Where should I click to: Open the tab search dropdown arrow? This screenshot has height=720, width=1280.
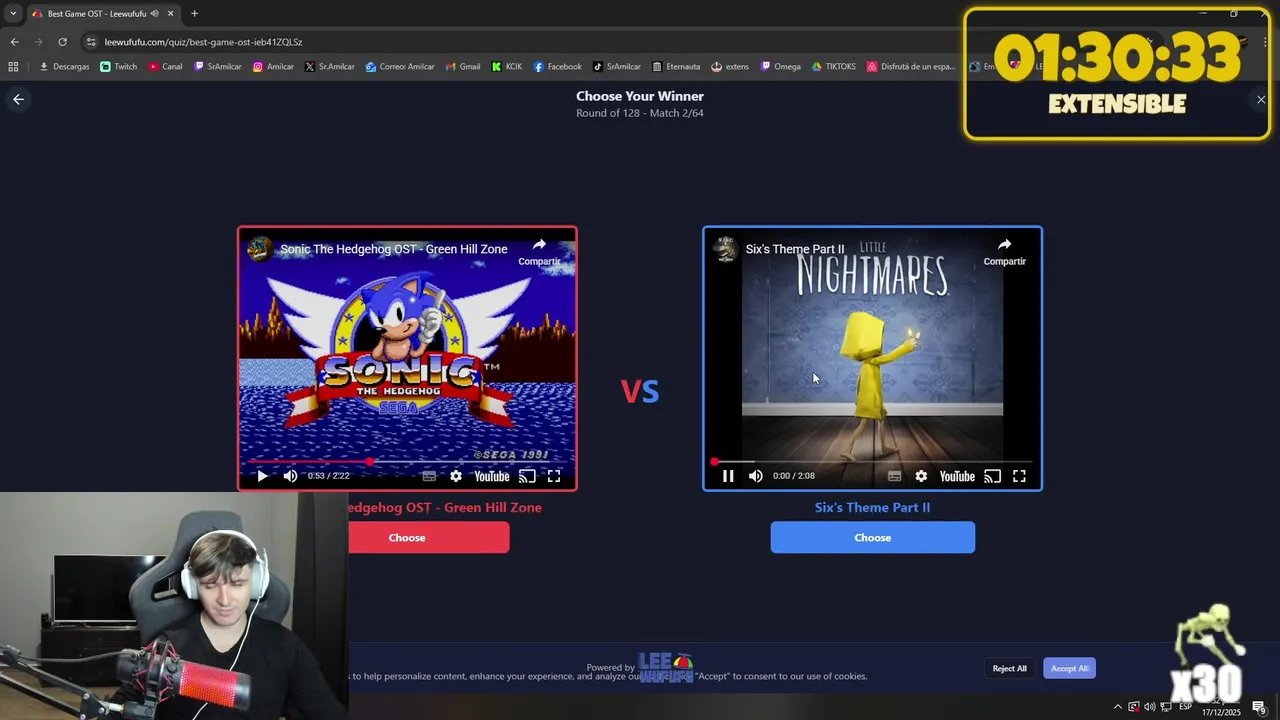pos(12,13)
